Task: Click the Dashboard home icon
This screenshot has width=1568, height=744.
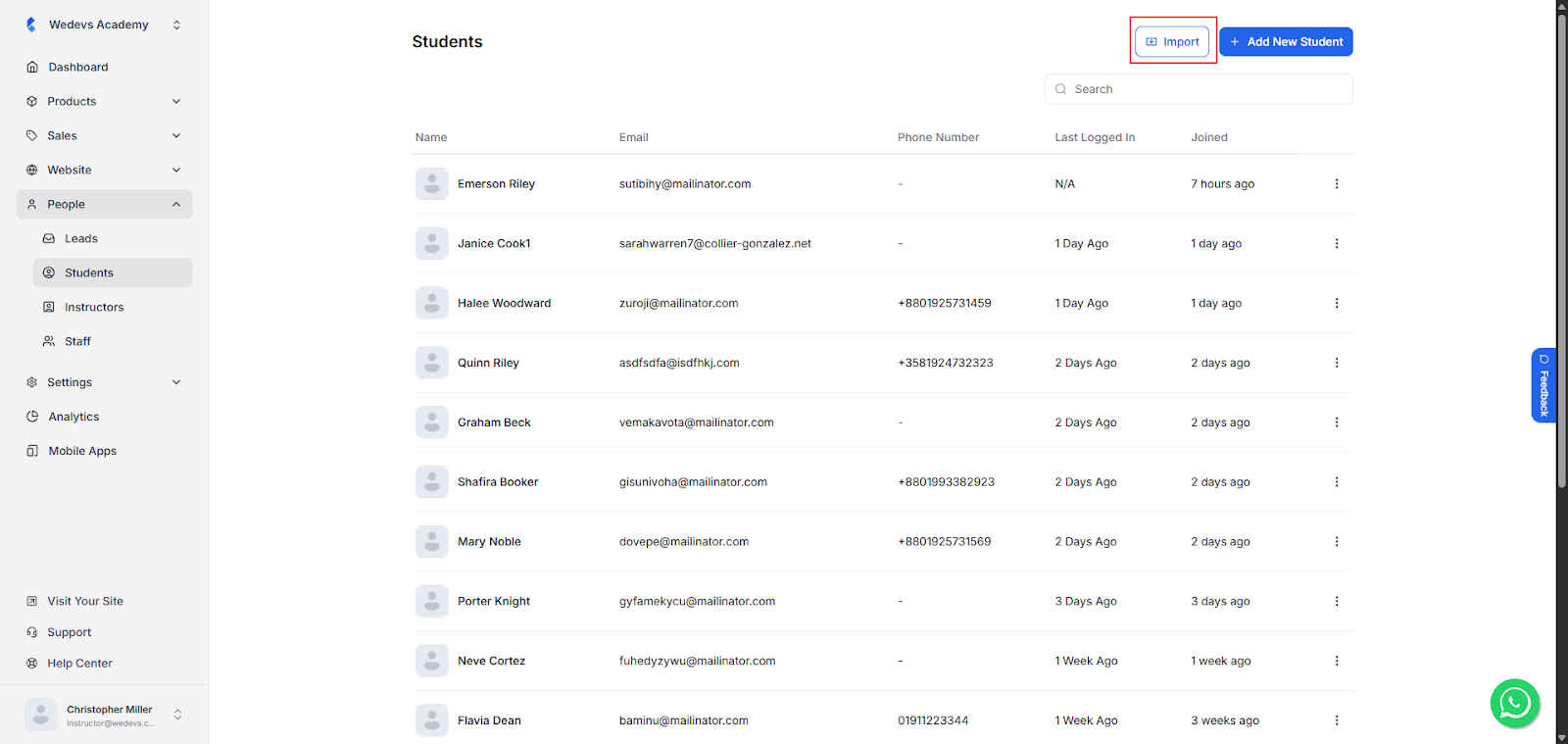Action: coord(32,68)
